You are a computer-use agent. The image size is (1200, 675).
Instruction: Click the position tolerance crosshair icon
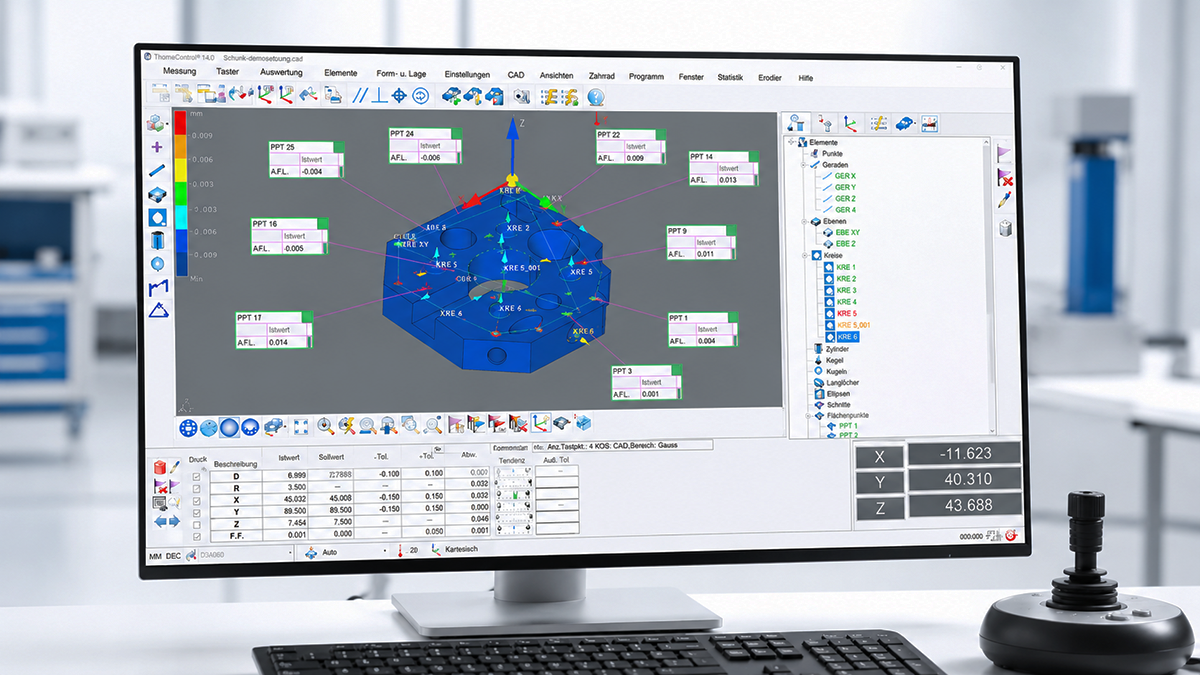398,96
